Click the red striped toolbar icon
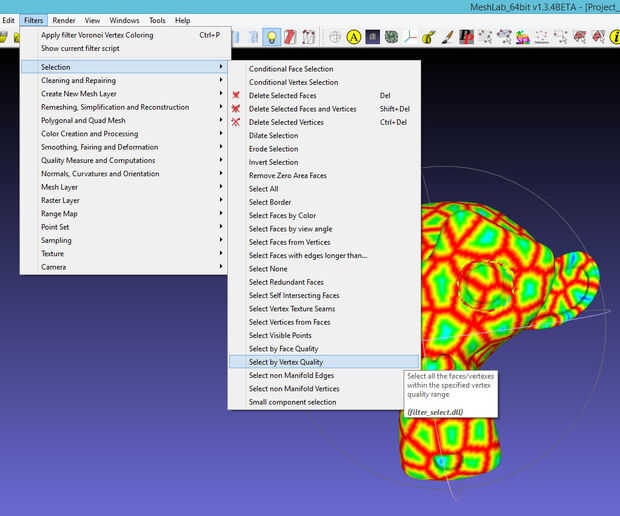This screenshot has height=516, width=620. pyautogui.click(x=290, y=37)
